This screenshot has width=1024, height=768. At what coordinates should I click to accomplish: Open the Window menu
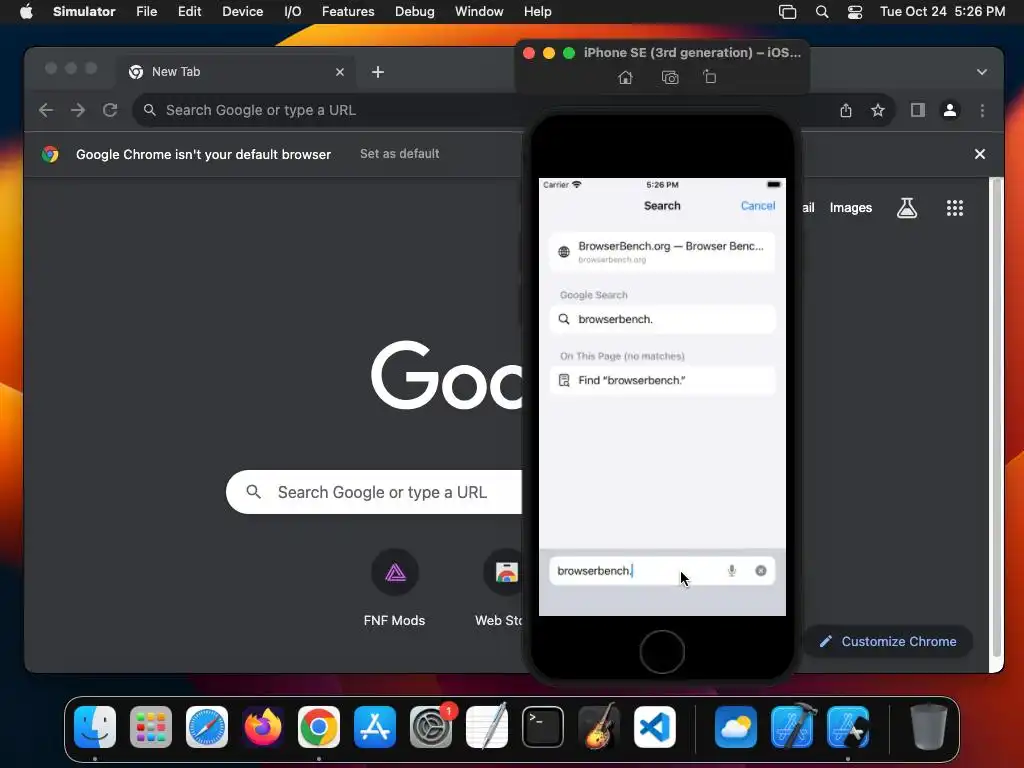pos(479,12)
